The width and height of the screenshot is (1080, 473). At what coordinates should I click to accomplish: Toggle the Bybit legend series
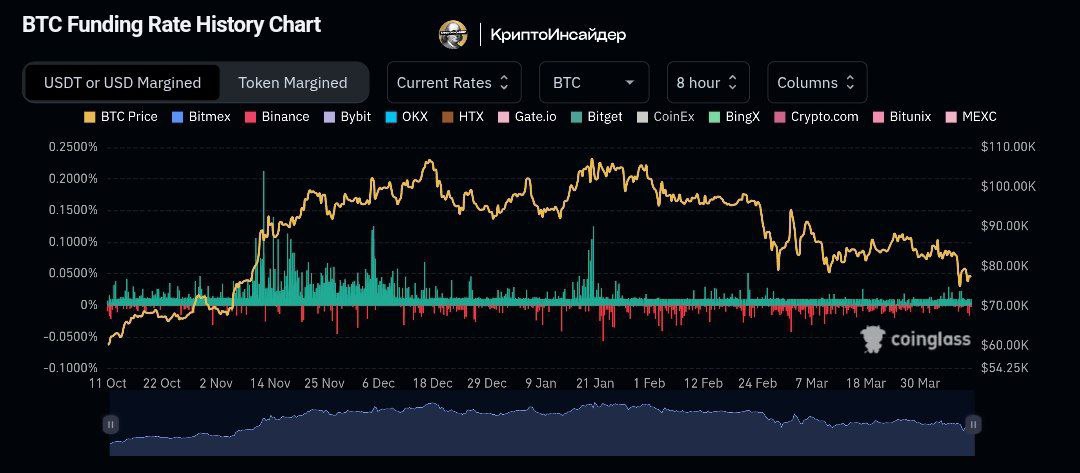346,116
